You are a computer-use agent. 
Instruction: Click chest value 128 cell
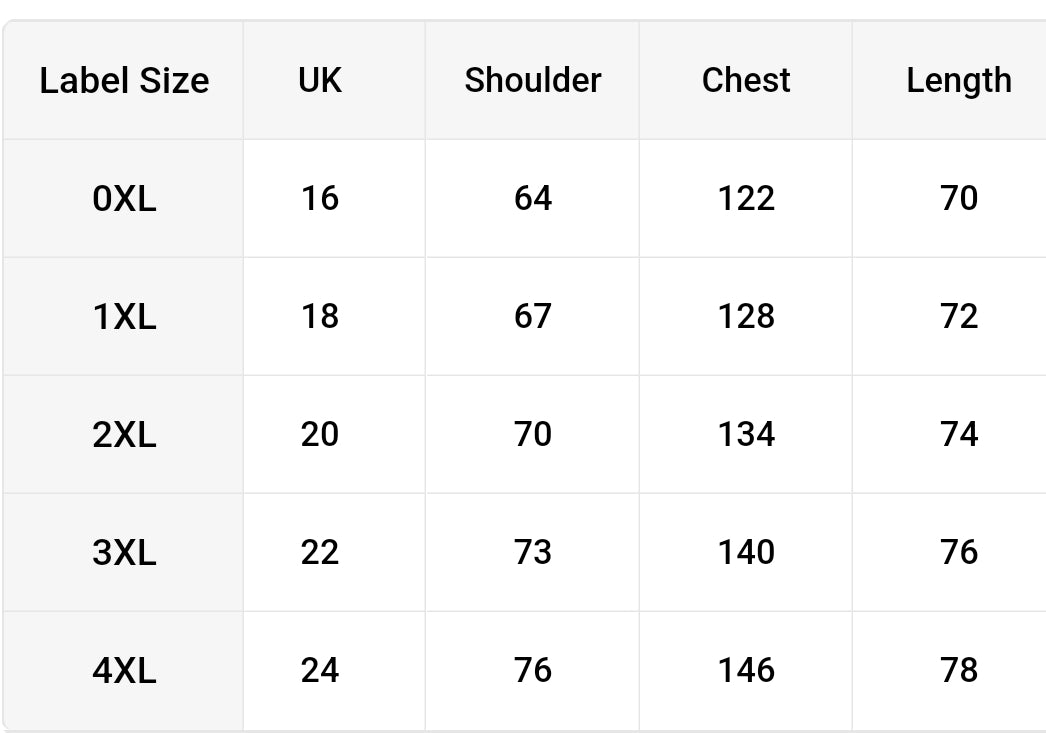tap(746, 317)
